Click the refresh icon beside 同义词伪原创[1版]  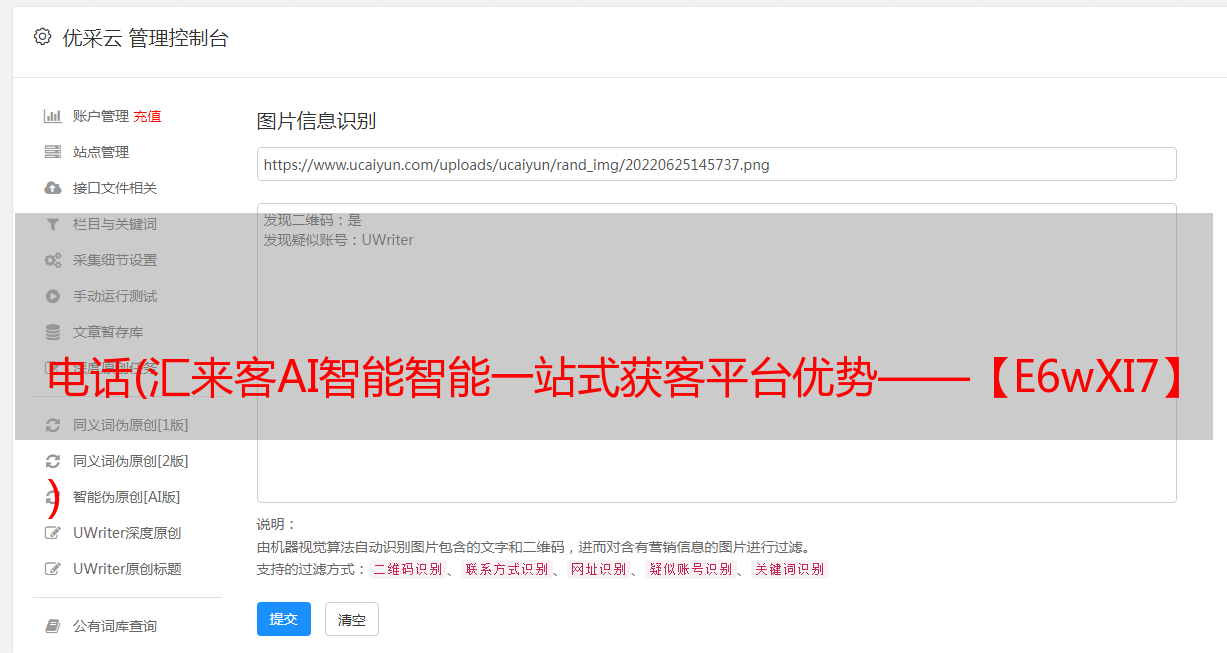point(53,425)
